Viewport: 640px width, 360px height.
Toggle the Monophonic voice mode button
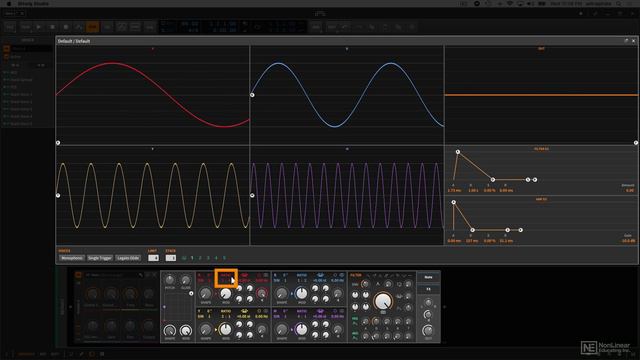pos(72,258)
